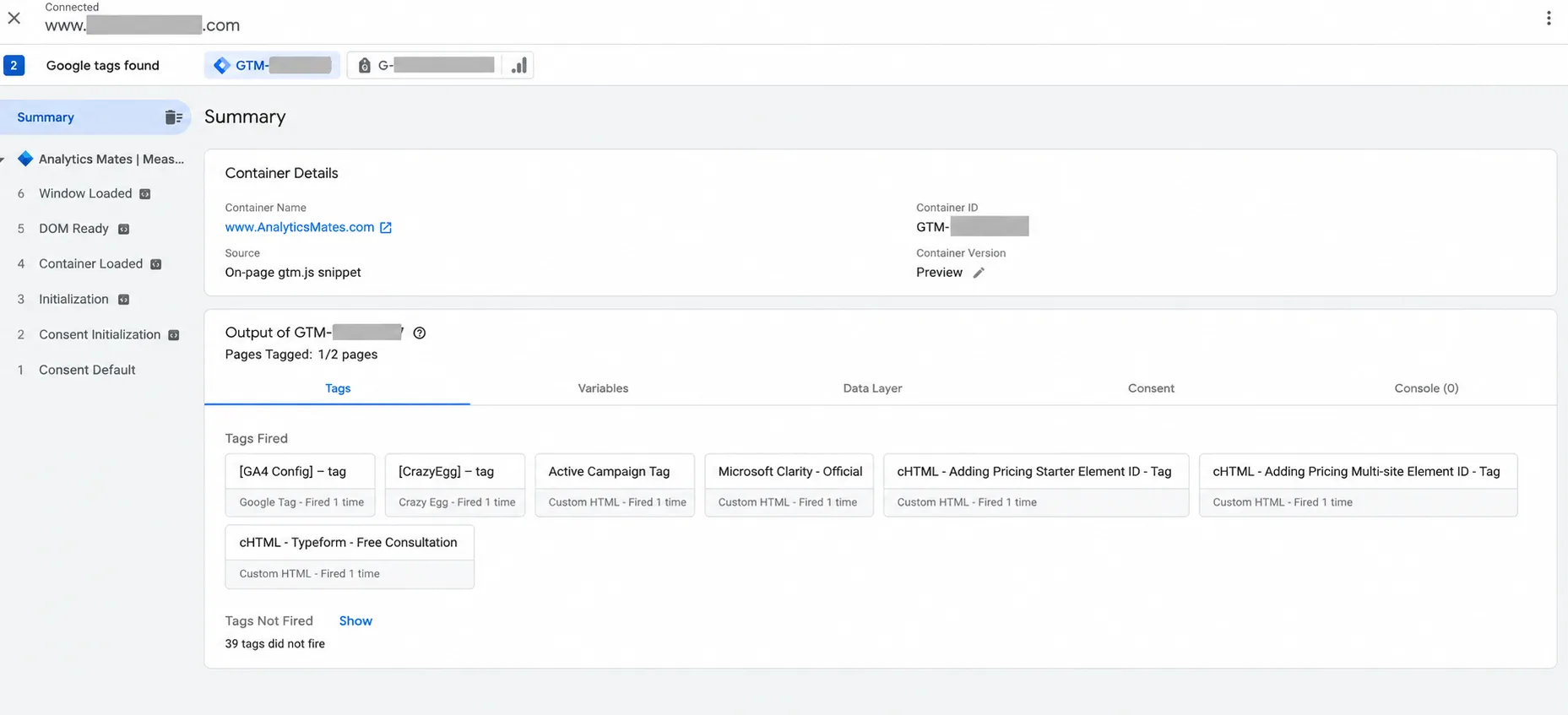The height and width of the screenshot is (715, 1568).
Task: Collapse the Analytics Mates page entry
Action: pyautogui.click(x=3, y=159)
